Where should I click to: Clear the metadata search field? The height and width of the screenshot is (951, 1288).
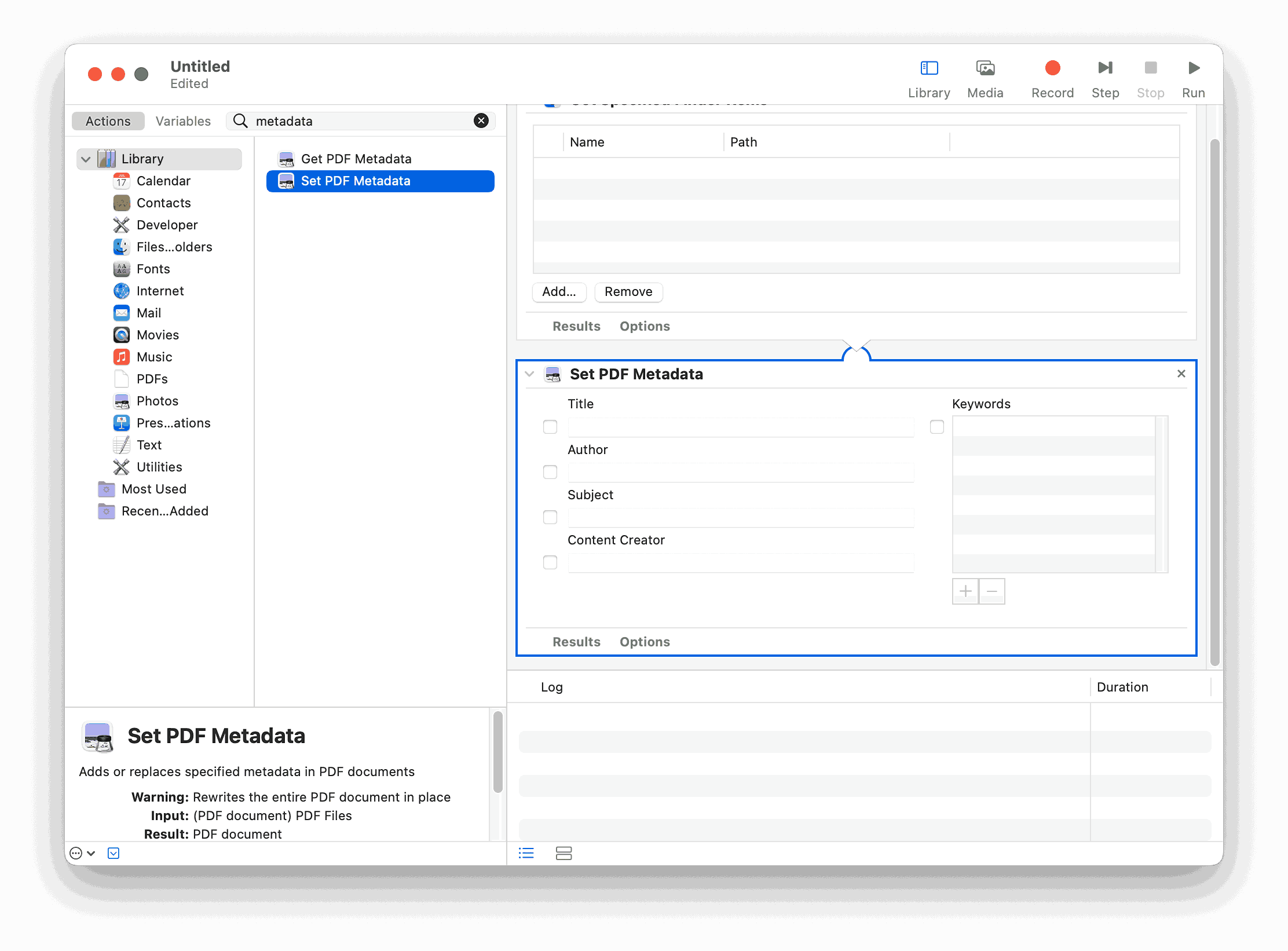pos(481,121)
